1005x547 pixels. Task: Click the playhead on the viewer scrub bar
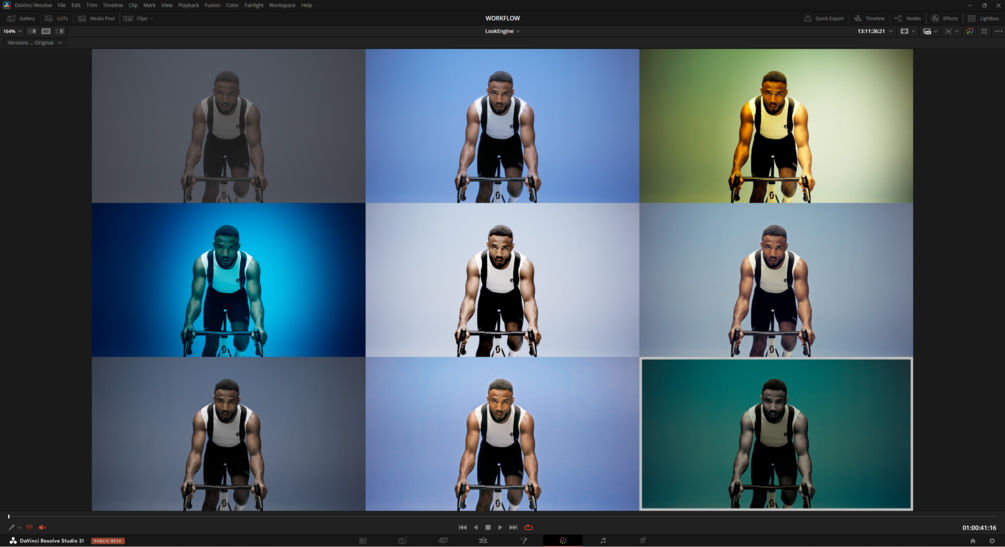(x=9, y=516)
